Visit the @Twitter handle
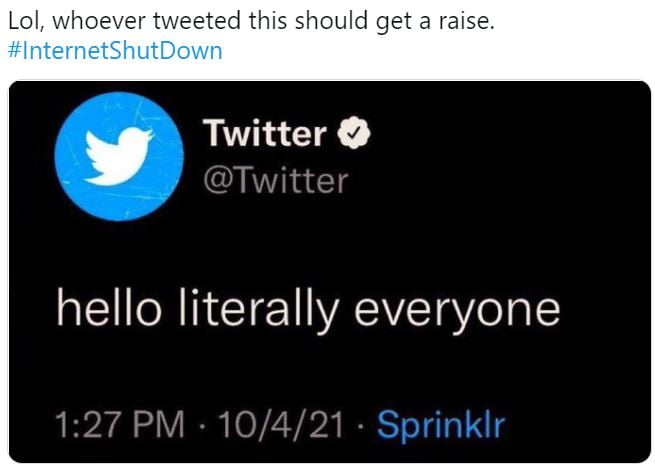 (x=276, y=181)
